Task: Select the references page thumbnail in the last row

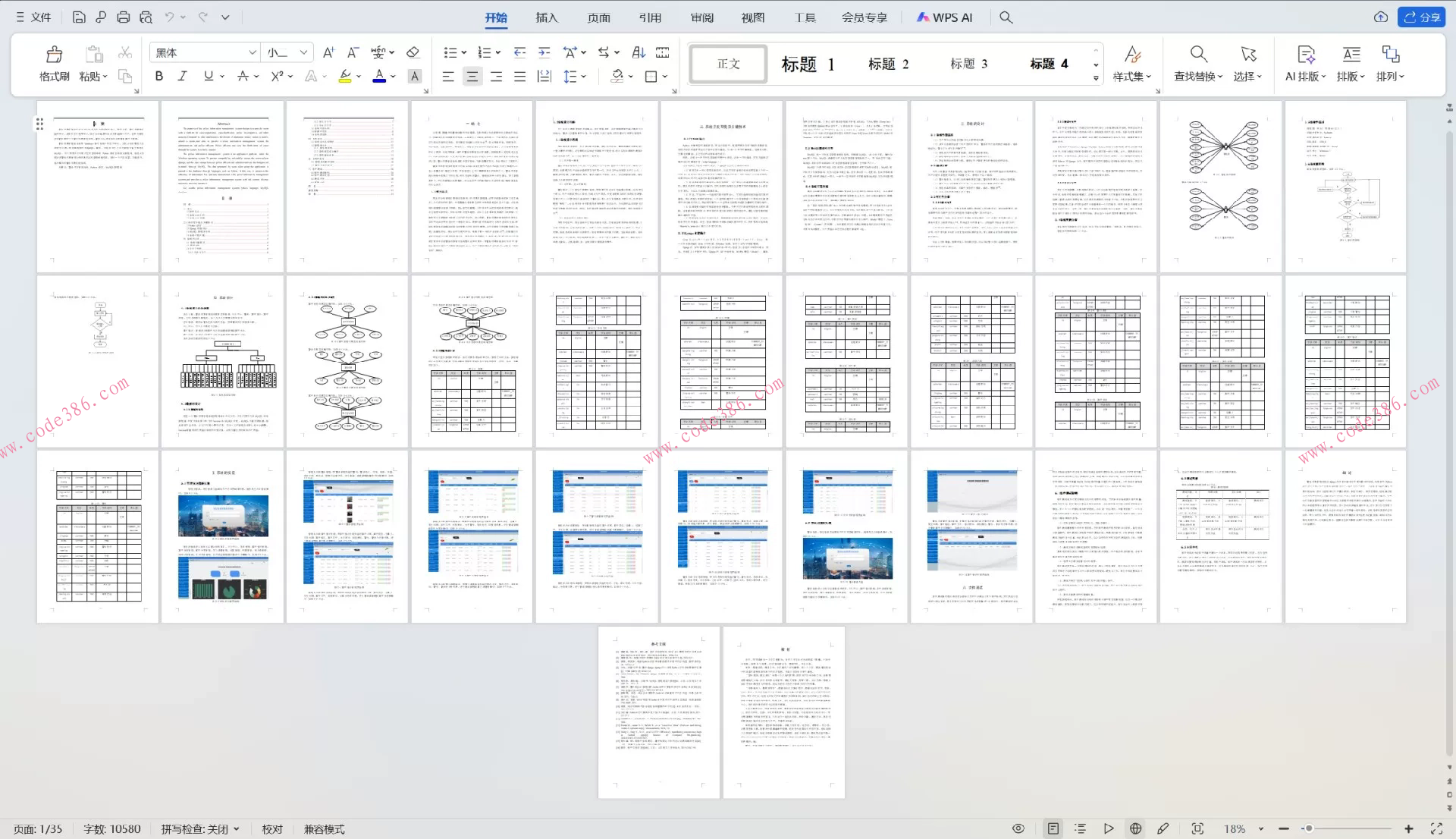Action: [658, 712]
